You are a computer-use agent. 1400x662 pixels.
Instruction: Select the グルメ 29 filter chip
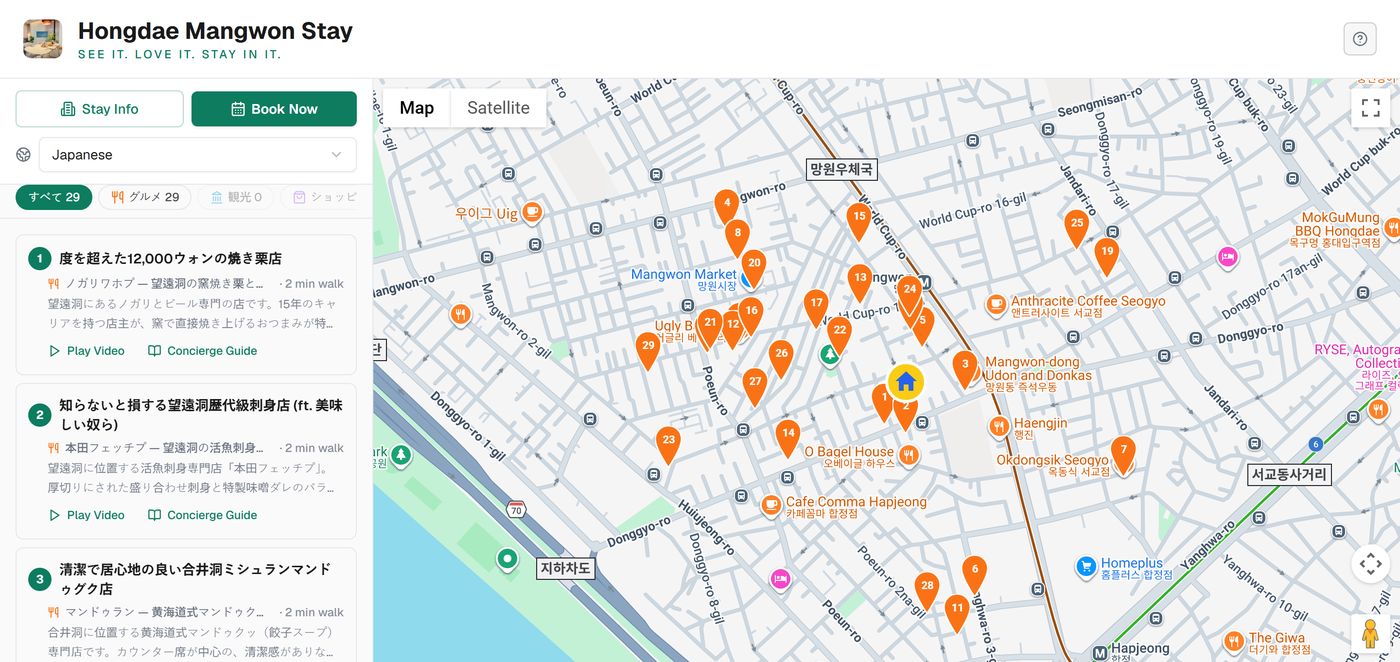pyautogui.click(x=145, y=197)
